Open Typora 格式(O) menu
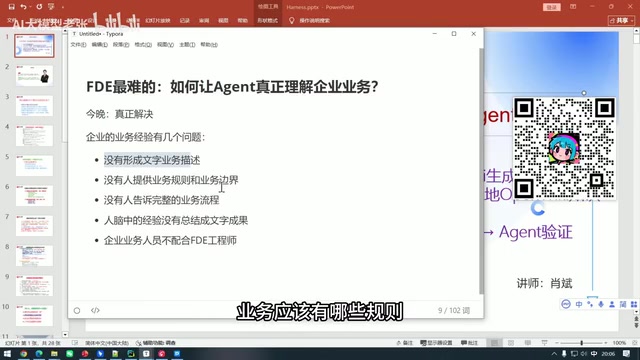Image resolution: width=640 pixels, height=360 pixels. point(143,44)
